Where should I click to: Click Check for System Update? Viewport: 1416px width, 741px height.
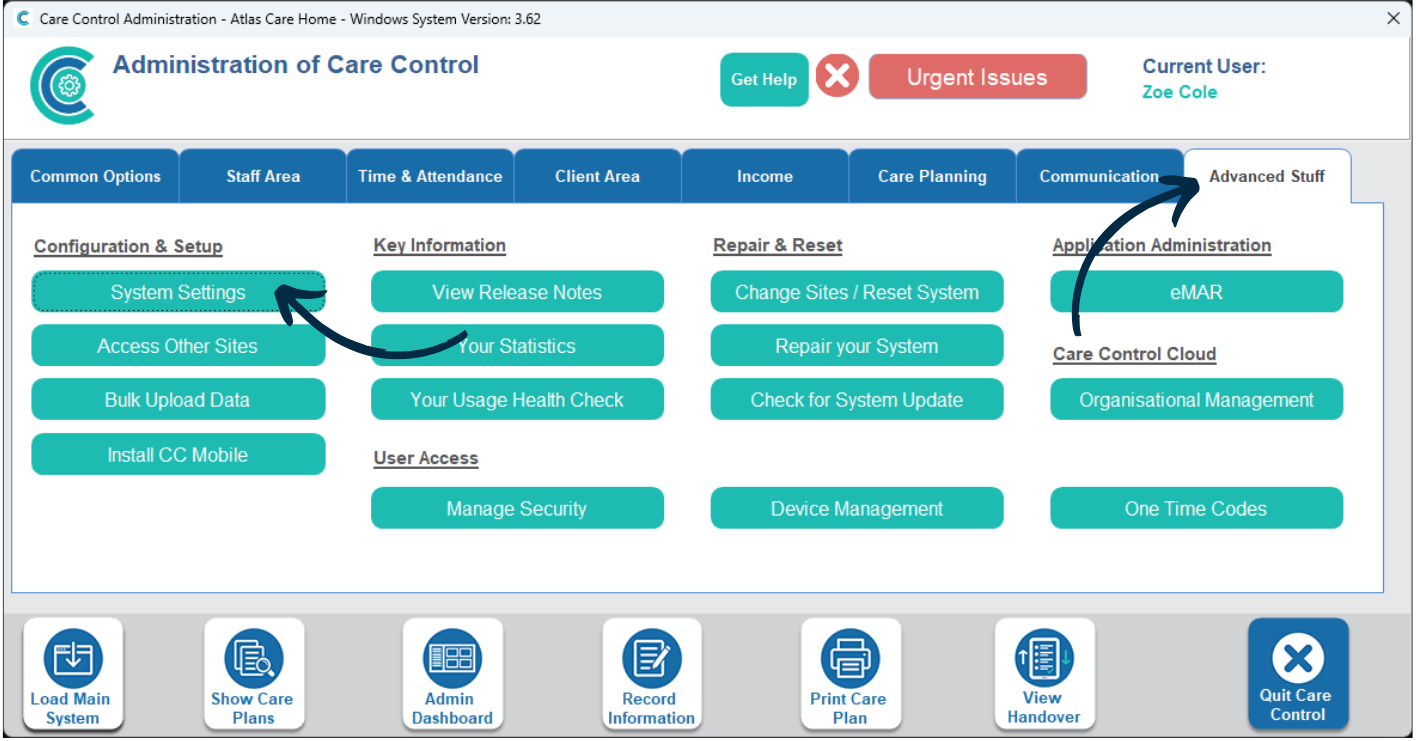[x=857, y=400]
